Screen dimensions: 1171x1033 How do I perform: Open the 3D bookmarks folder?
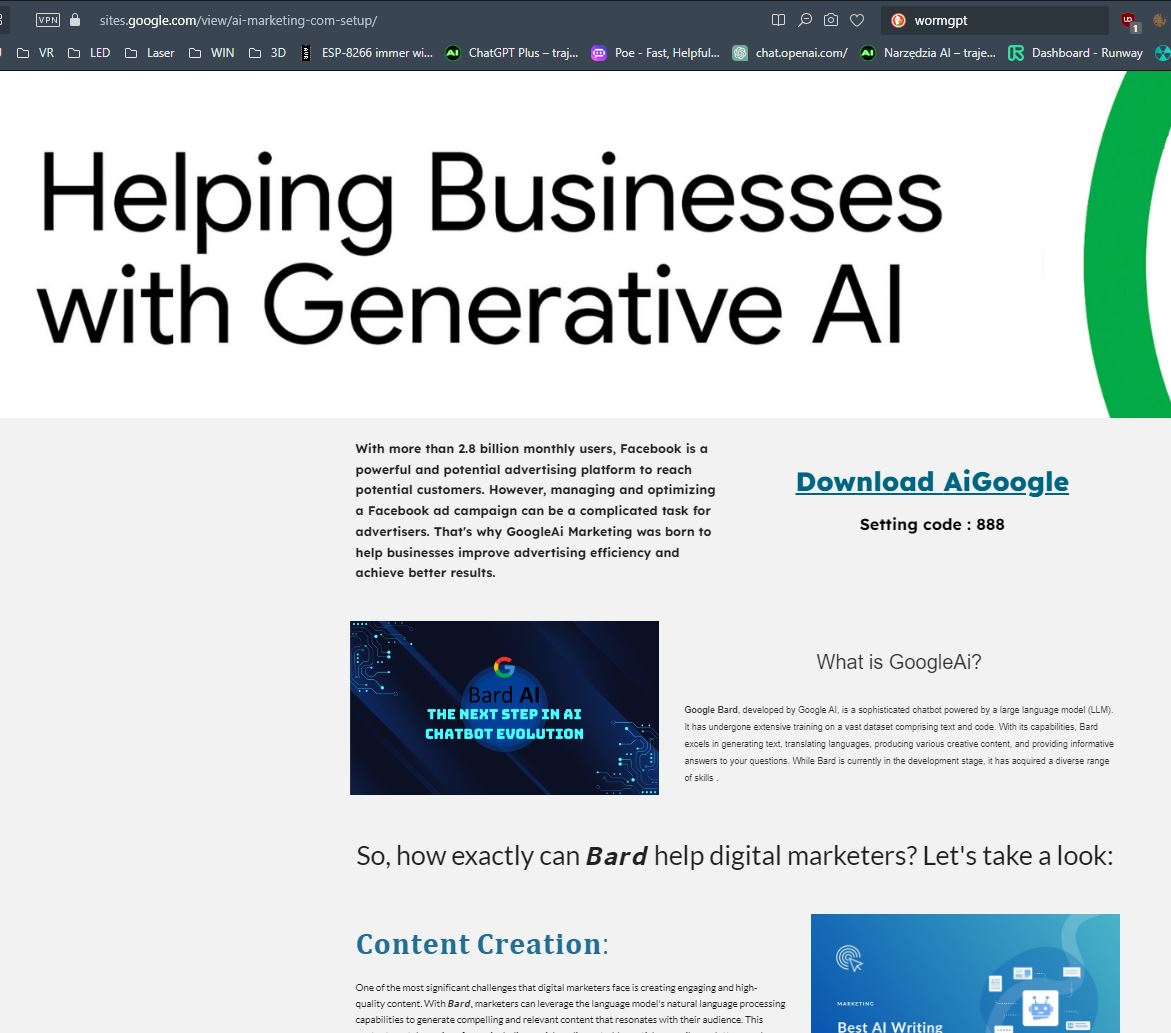[x=267, y=53]
